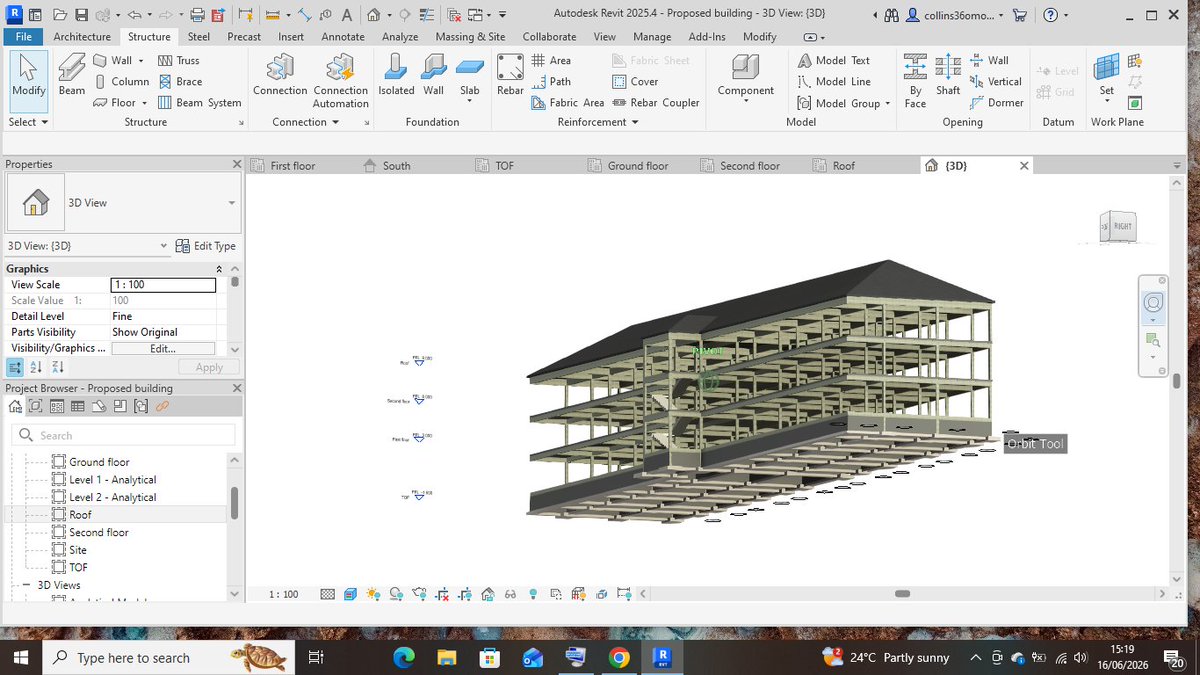Expand the Reinforcement panel dropdown
This screenshot has width=1200, height=675.
(x=598, y=122)
